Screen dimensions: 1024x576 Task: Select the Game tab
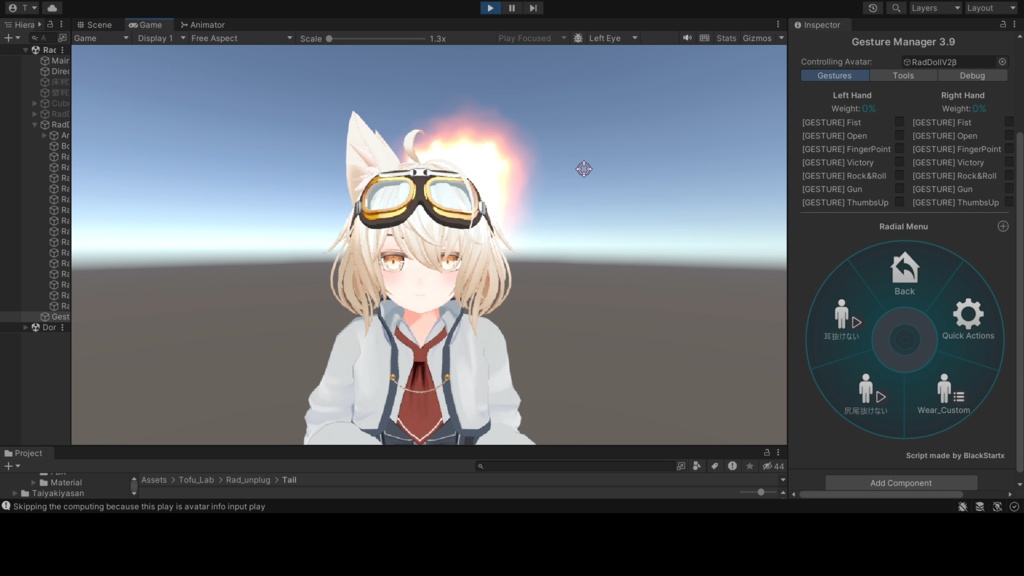pos(145,25)
